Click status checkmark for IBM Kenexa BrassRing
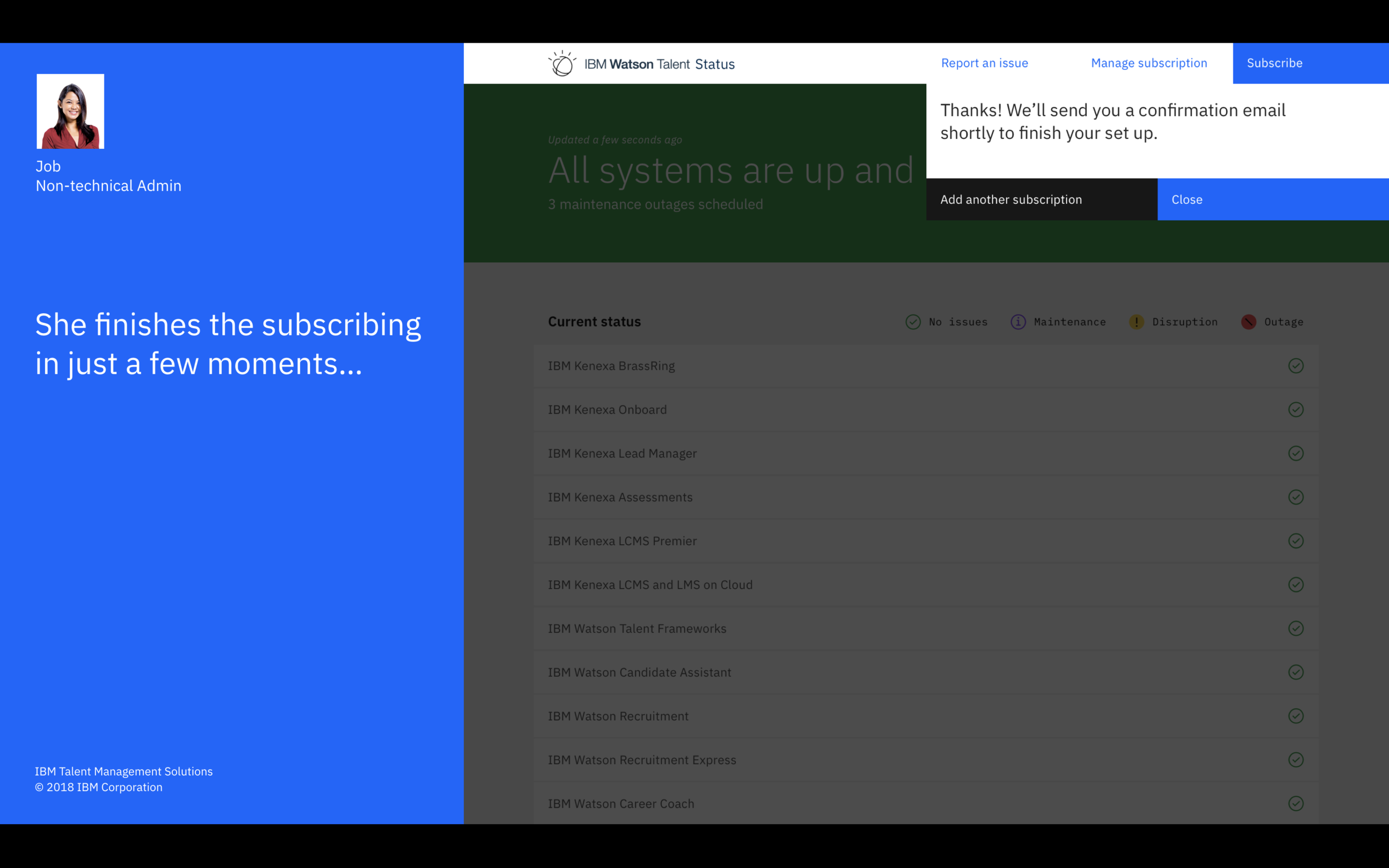 1296,365
